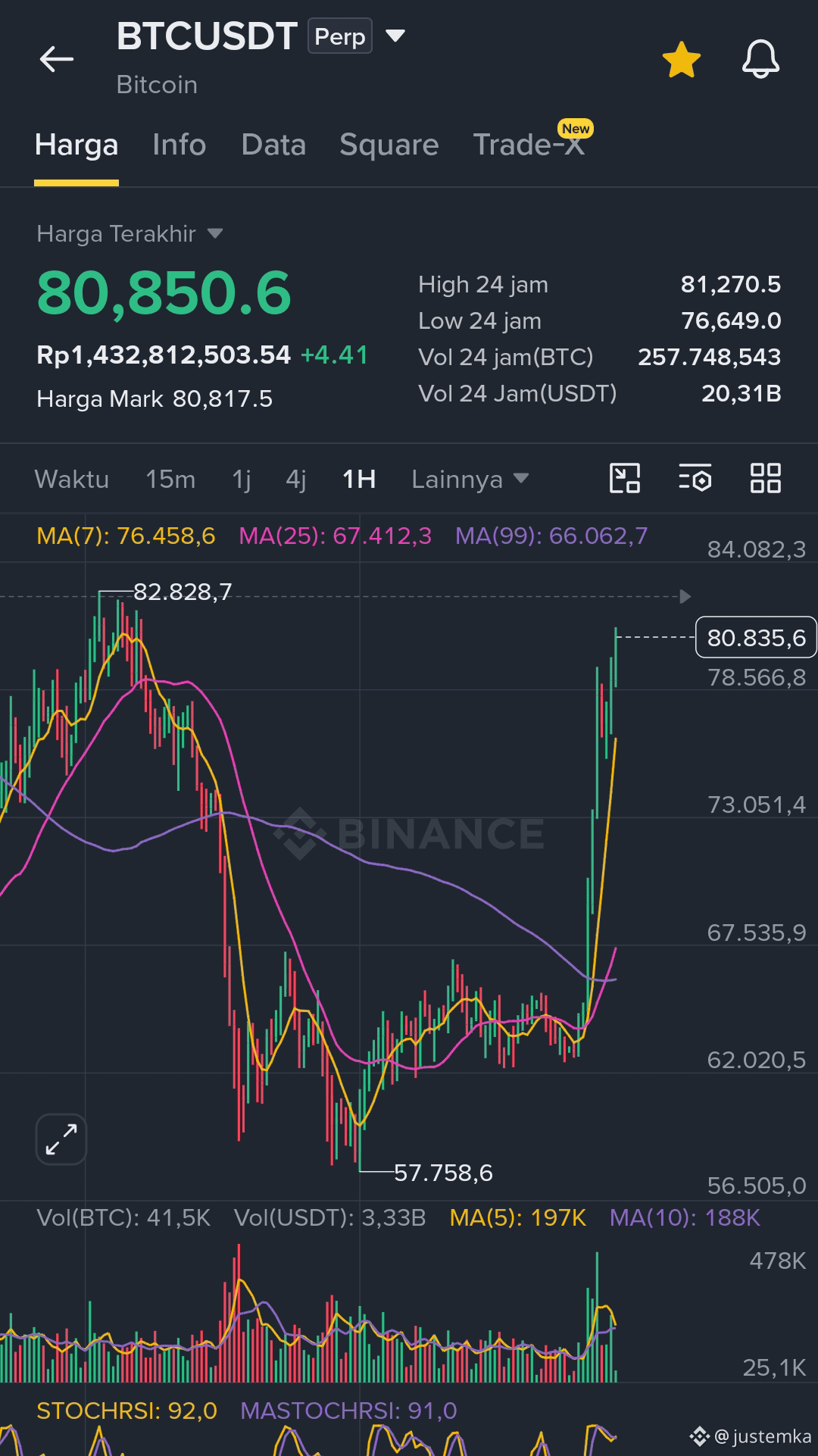Screen dimensions: 818x1456
Task: Select the 4j timeframe
Action: [x=296, y=479]
